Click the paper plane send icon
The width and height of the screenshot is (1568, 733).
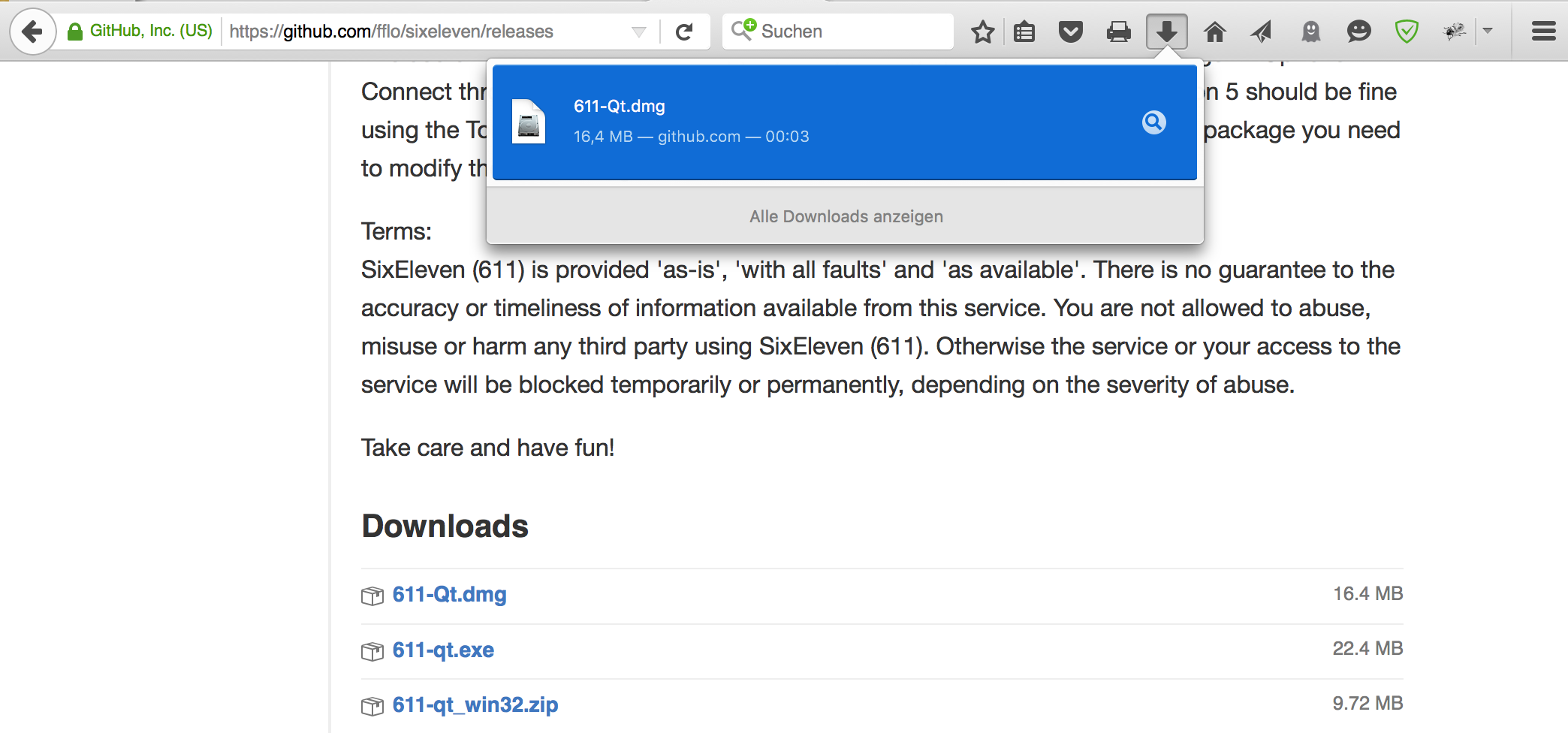pos(1262,32)
